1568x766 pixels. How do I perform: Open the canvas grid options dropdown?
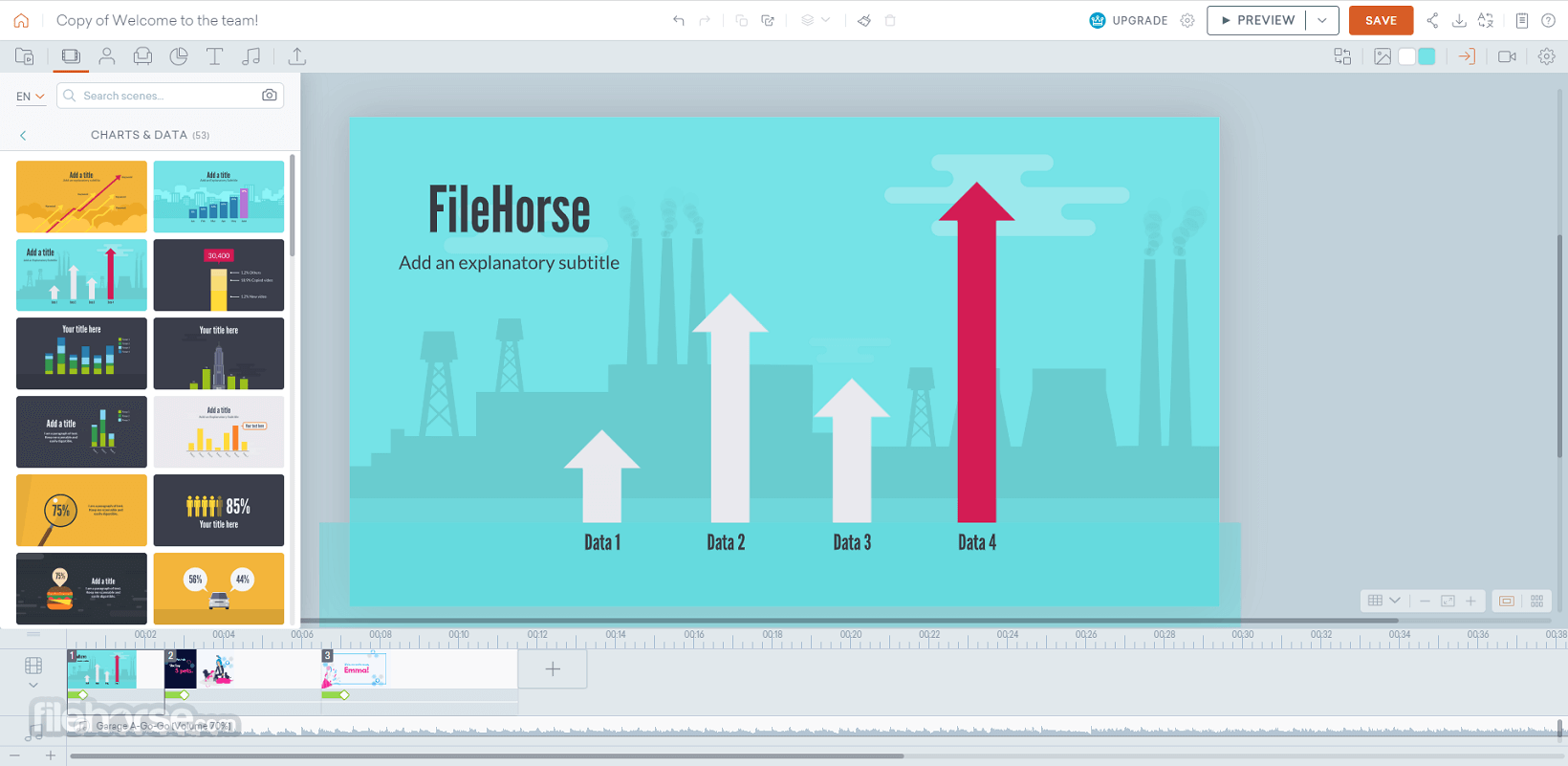pyautogui.click(x=1383, y=601)
